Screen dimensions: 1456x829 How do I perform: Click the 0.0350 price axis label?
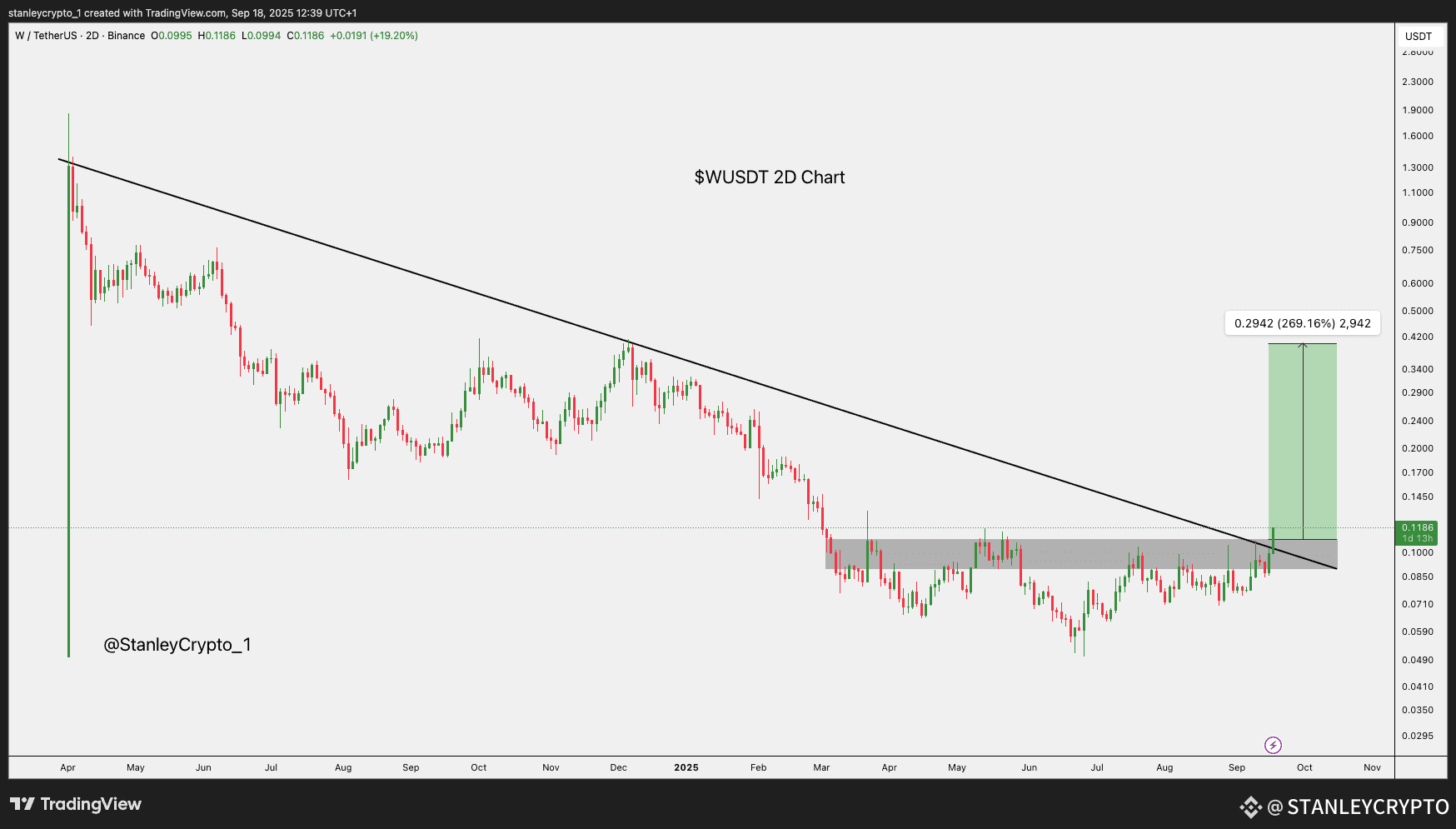tap(1418, 710)
